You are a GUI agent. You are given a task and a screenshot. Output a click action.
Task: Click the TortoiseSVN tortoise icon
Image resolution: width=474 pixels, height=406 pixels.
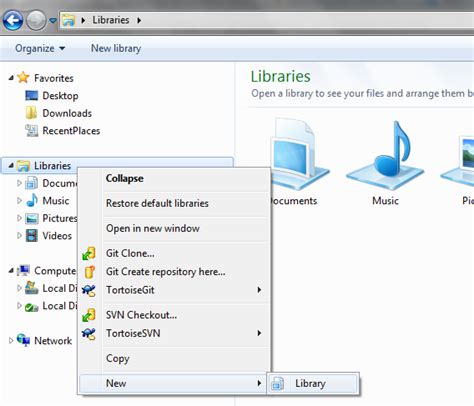(x=89, y=334)
